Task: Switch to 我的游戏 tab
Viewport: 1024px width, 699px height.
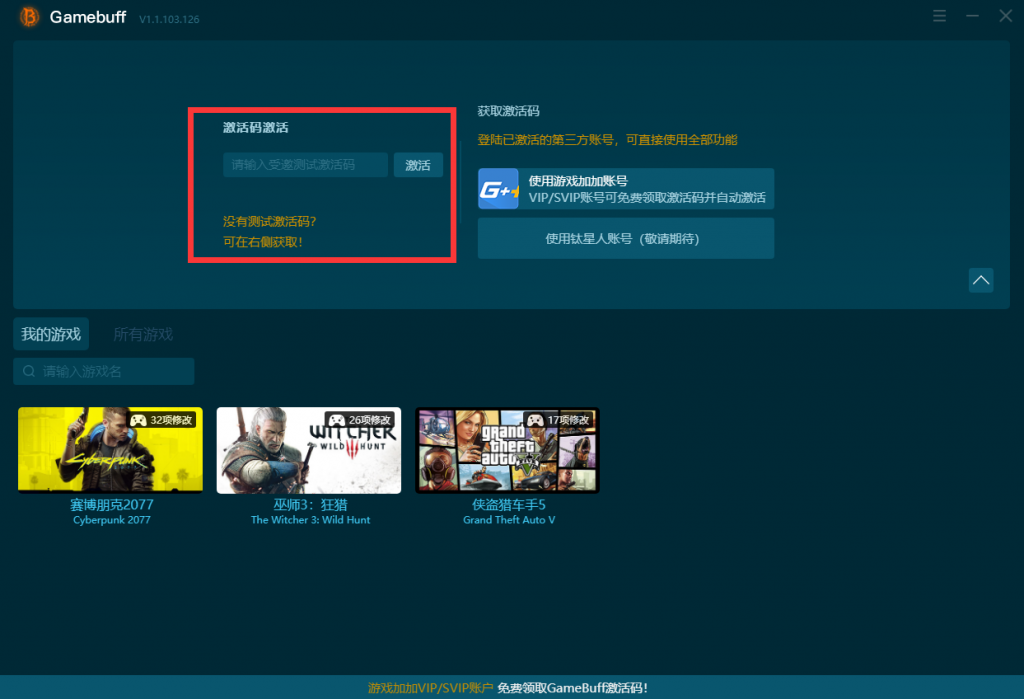Action: [x=51, y=334]
